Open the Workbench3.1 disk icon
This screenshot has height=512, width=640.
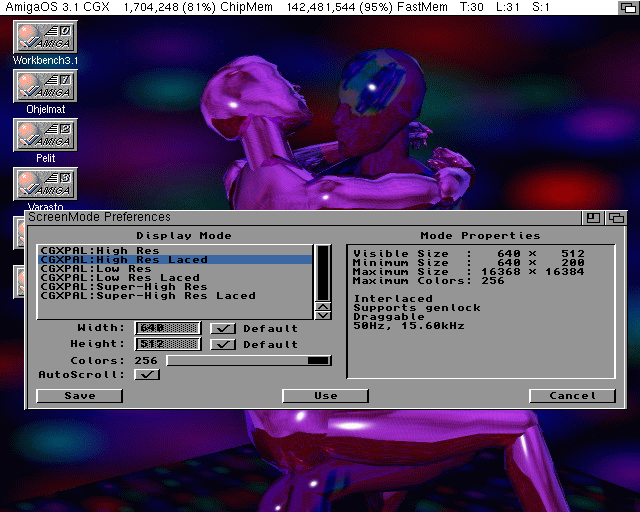(x=45, y=37)
